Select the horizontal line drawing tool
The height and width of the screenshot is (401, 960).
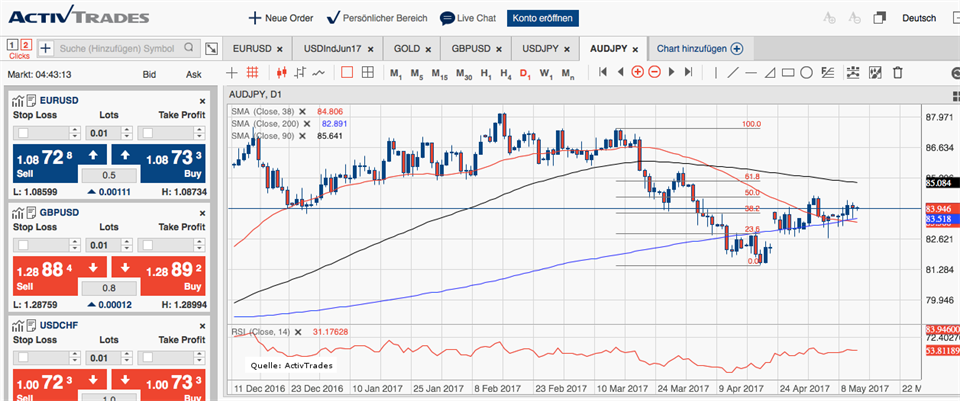point(751,73)
